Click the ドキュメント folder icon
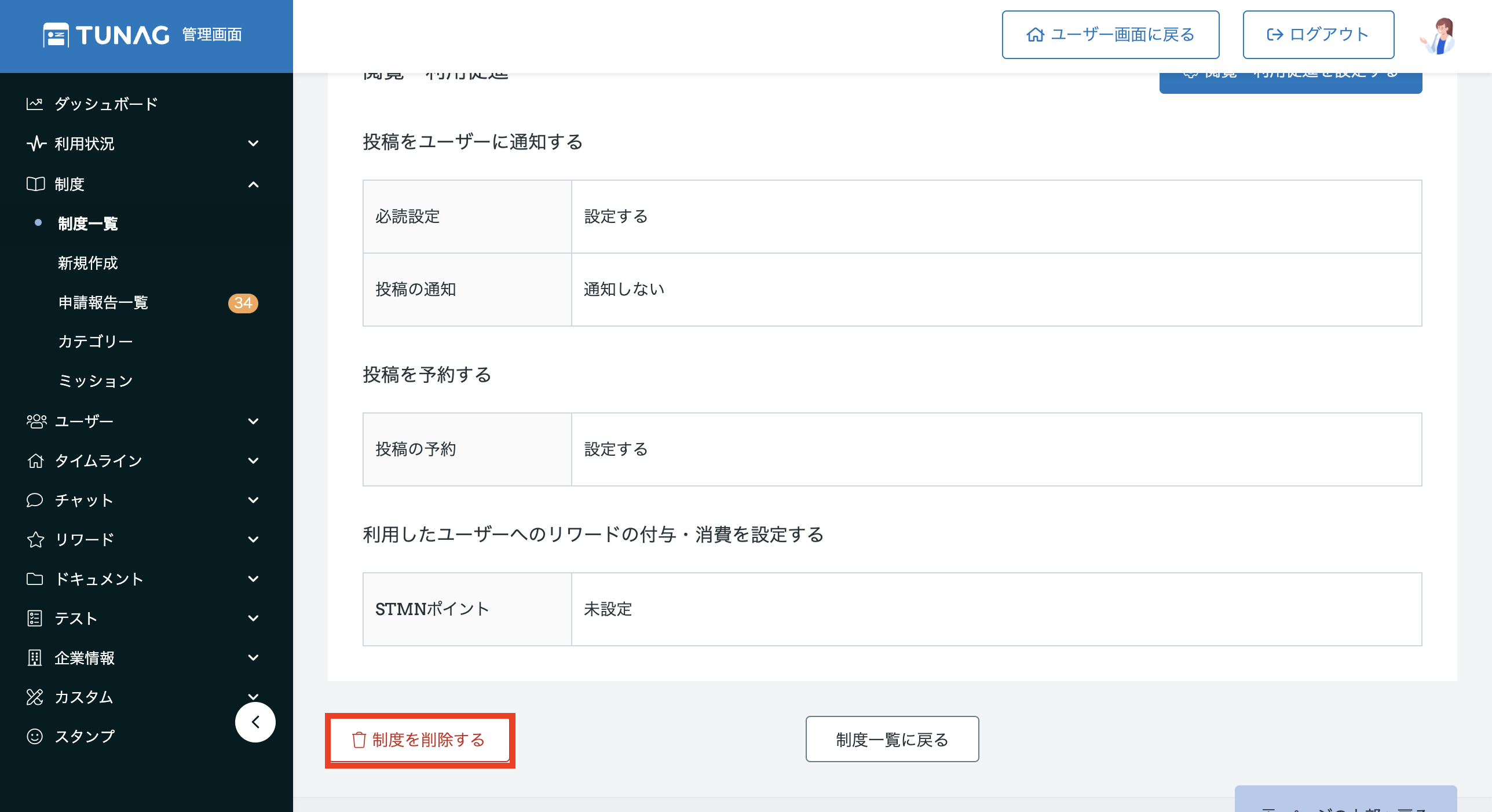 [35, 579]
